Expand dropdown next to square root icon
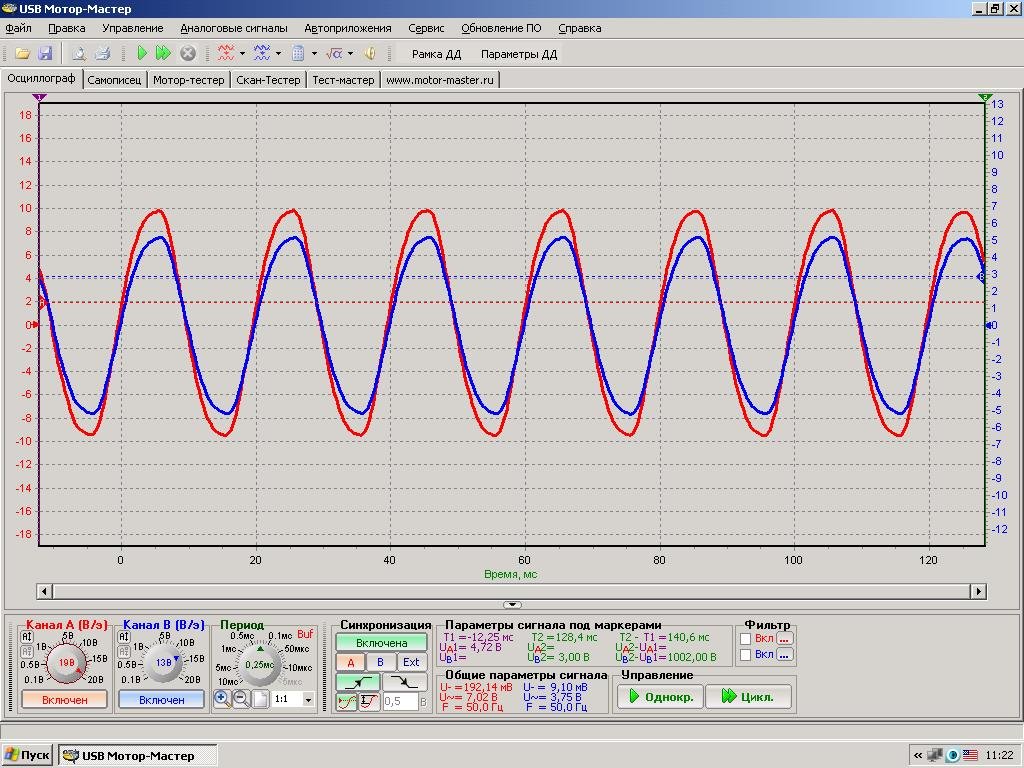The width and height of the screenshot is (1024, 768). coord(351,54)
